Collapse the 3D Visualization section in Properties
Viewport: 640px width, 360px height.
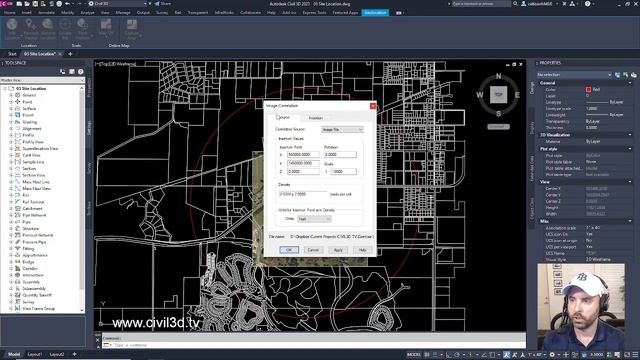click(x=630, y=135)
